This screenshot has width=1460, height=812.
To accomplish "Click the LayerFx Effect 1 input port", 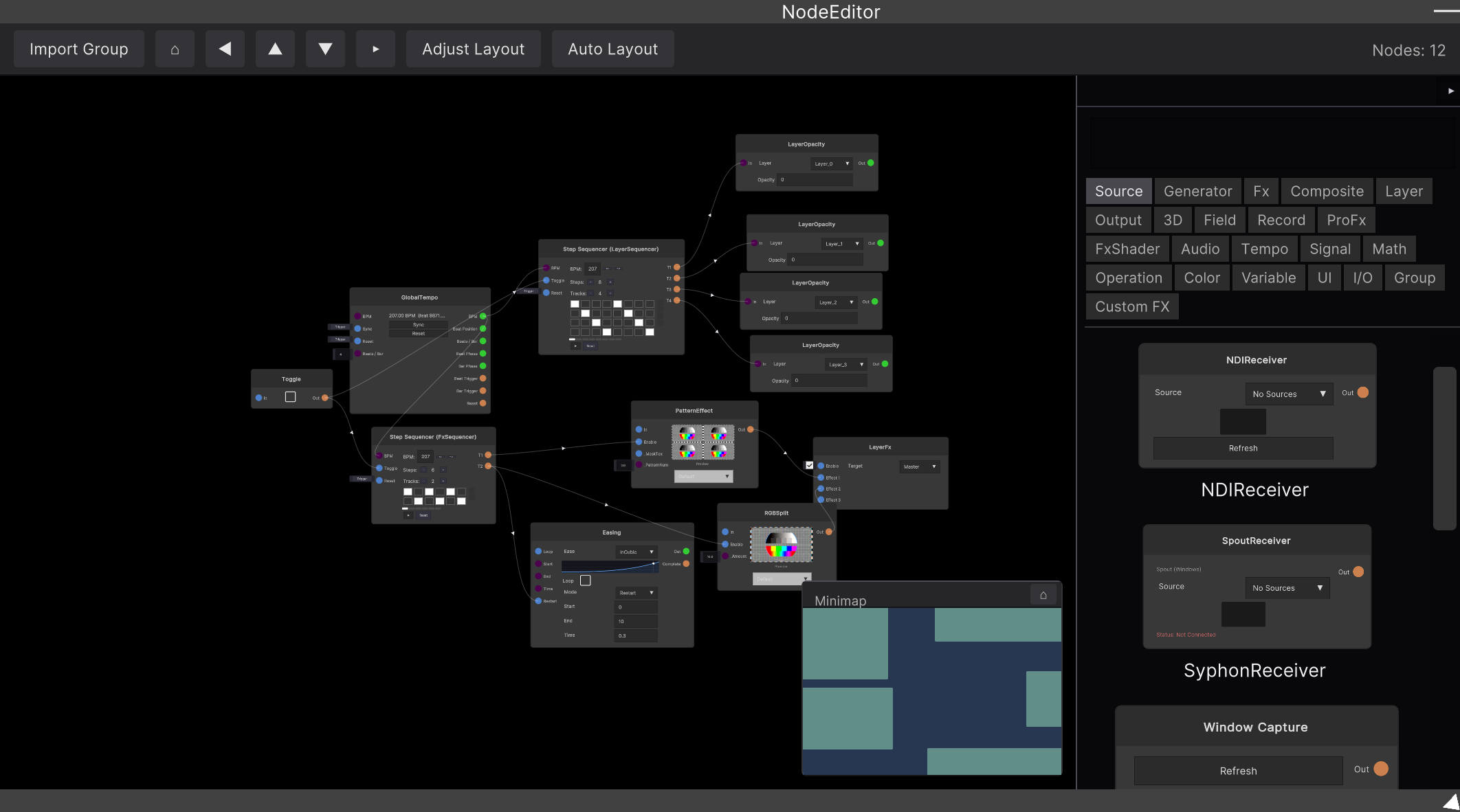I will click(821, 477).
